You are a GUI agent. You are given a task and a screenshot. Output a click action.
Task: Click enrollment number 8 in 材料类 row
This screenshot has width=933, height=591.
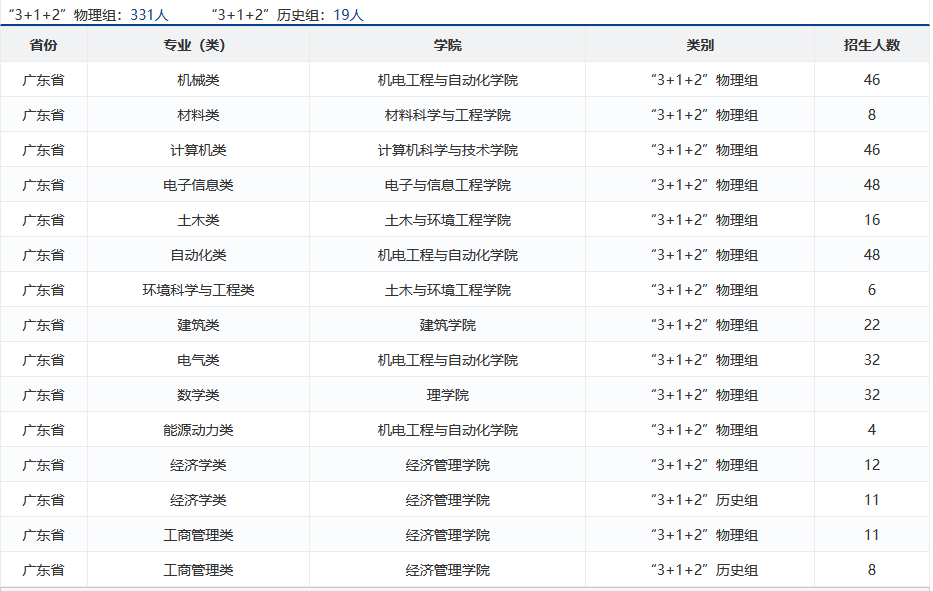coord(872,115)
